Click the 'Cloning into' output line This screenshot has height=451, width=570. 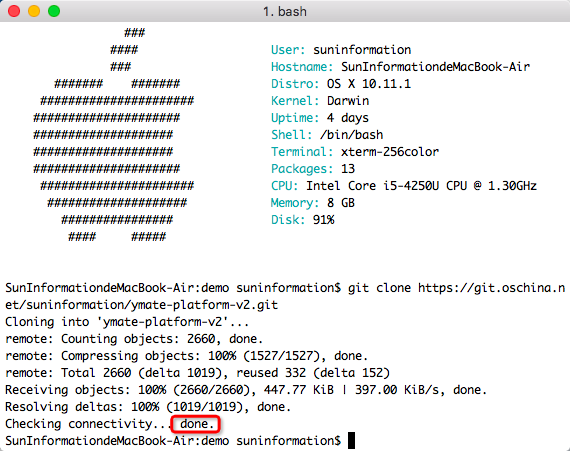127,322
